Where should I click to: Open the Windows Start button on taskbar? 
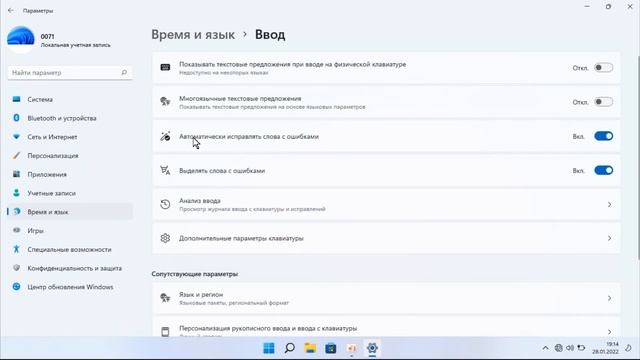point(269,348)
